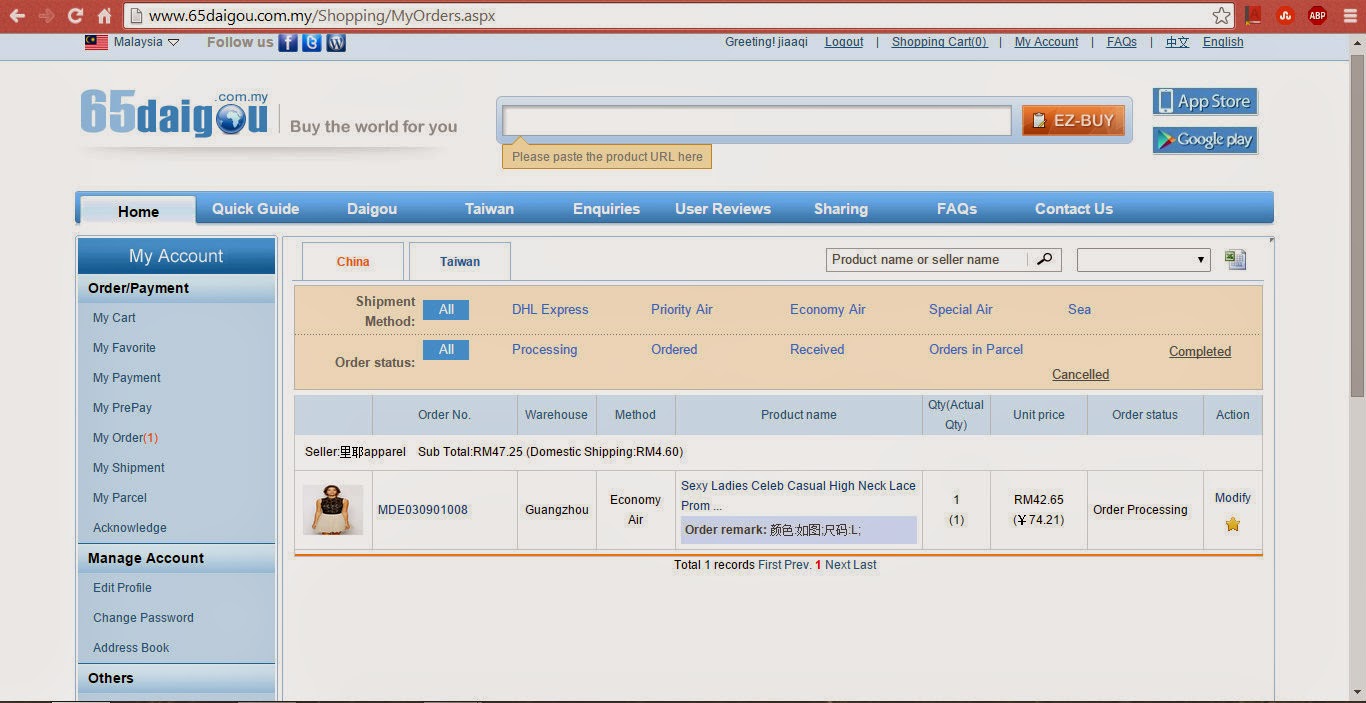
Task: Bookmark the page with the star icon
Action: point(1221,16)
